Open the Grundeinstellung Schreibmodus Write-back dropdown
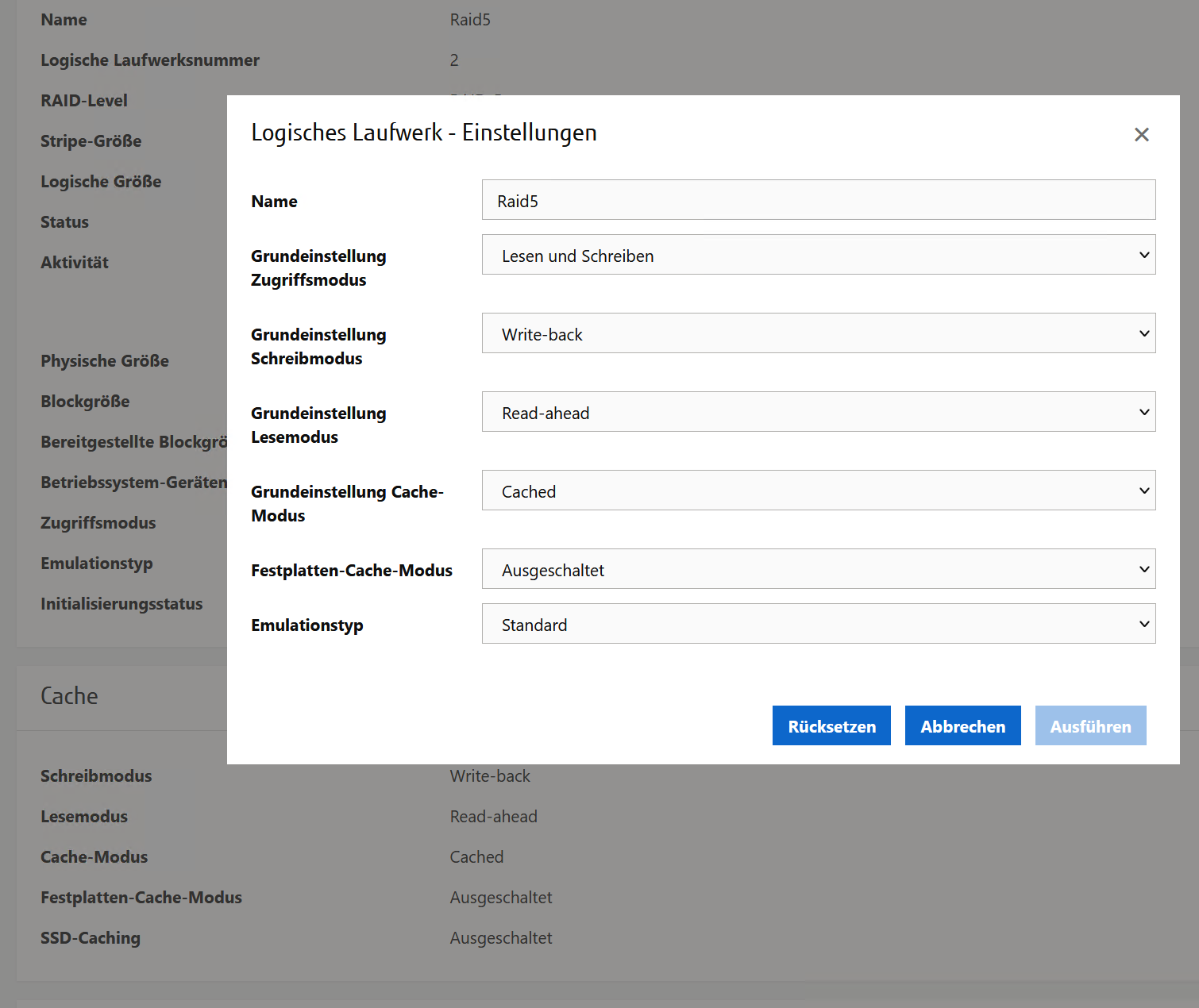 pyautogui.click(x=819, y=333)
